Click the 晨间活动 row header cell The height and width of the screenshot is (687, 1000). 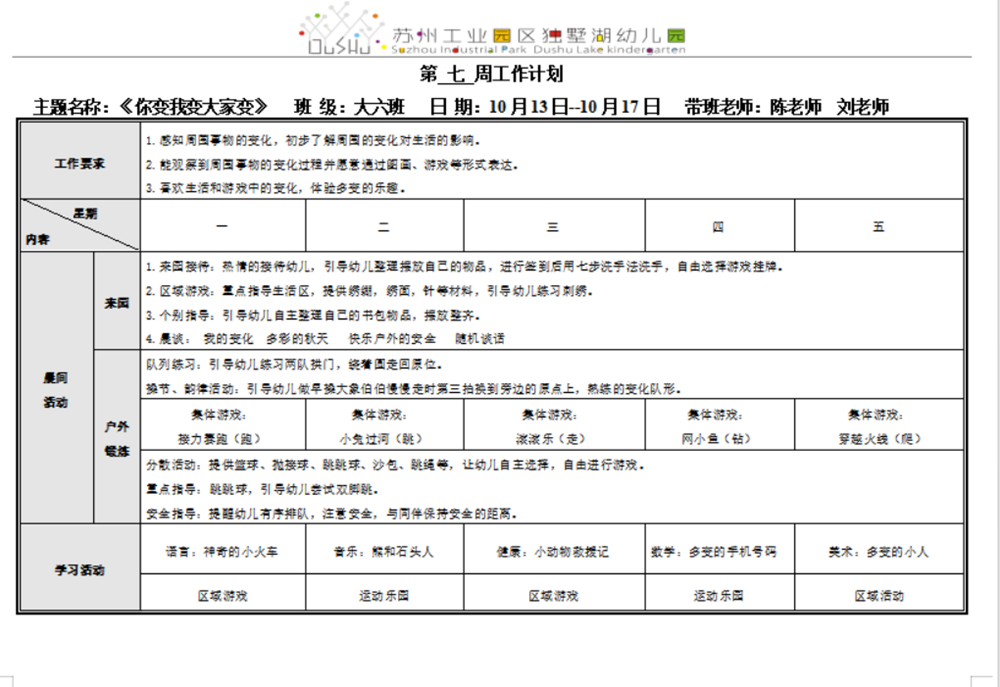coord(56,389)
